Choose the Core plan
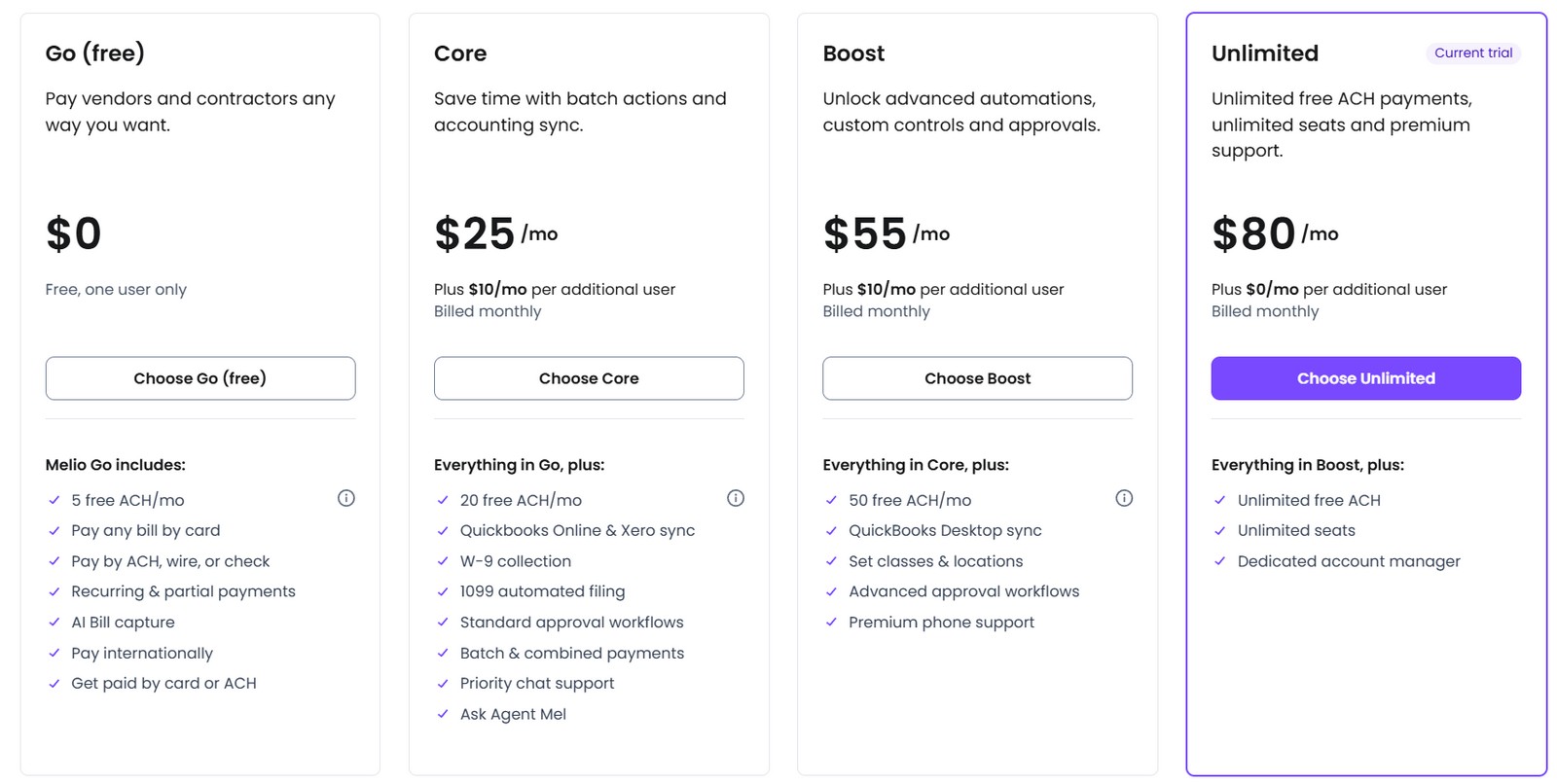This screenshot has height=784, width=1557. [589, 378]
